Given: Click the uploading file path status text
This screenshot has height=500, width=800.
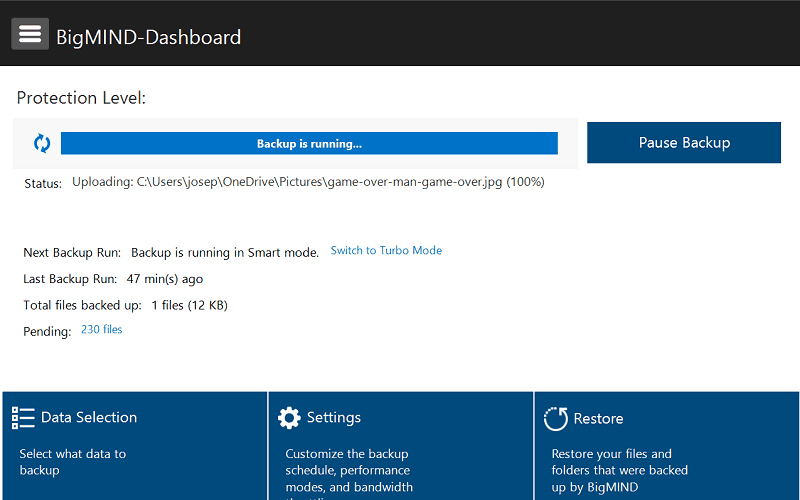Looking at the screenshot, I should [308, 182].
